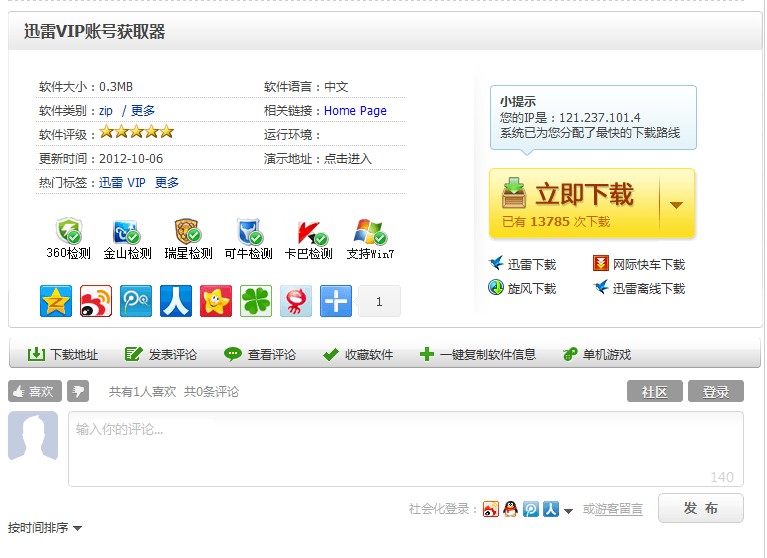Click the 瑞星检测 lion shield icon
The width and height of the screenshot is (767, 558).
tap(187, 231)
